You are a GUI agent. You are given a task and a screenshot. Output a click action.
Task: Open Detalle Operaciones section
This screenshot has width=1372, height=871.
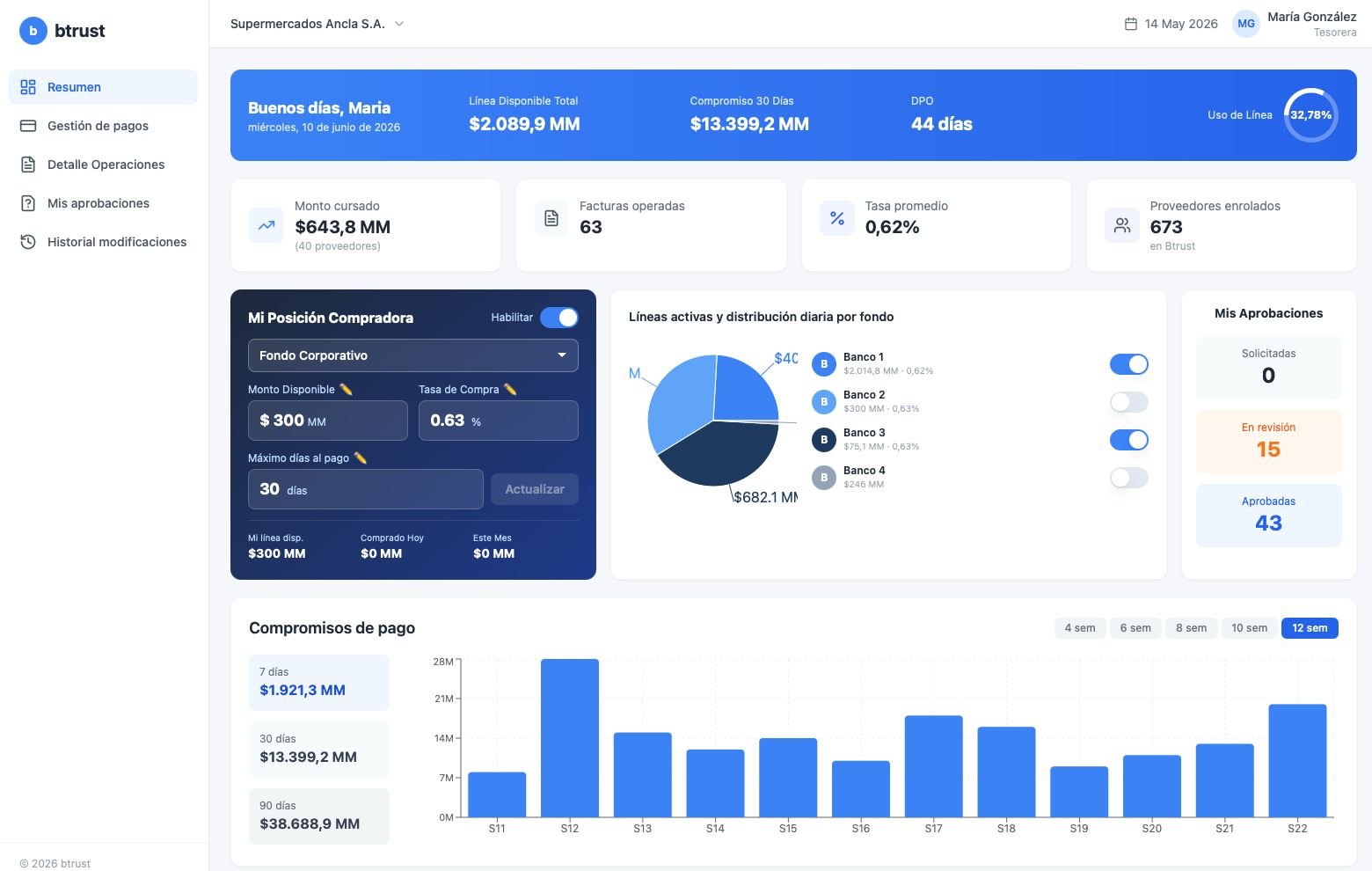pyautogui.click(x=103, y=165)
